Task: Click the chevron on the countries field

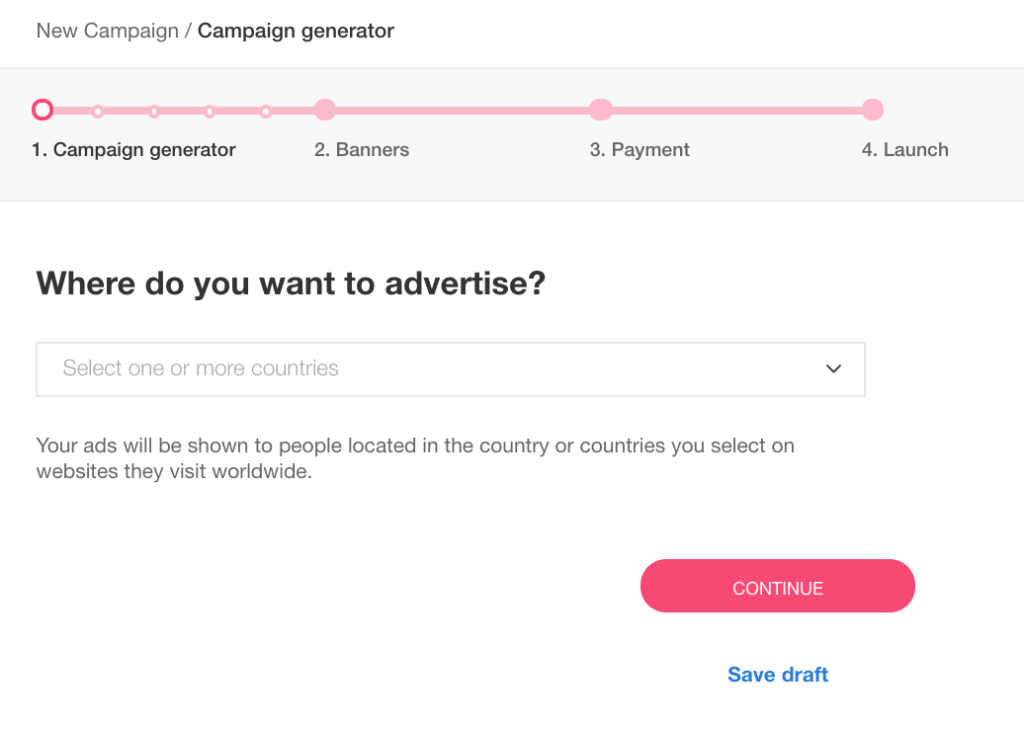Action: coord(833,369)
